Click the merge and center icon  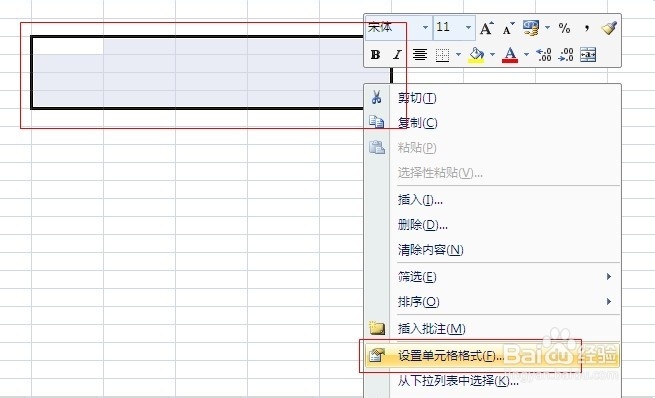point(588,55)
